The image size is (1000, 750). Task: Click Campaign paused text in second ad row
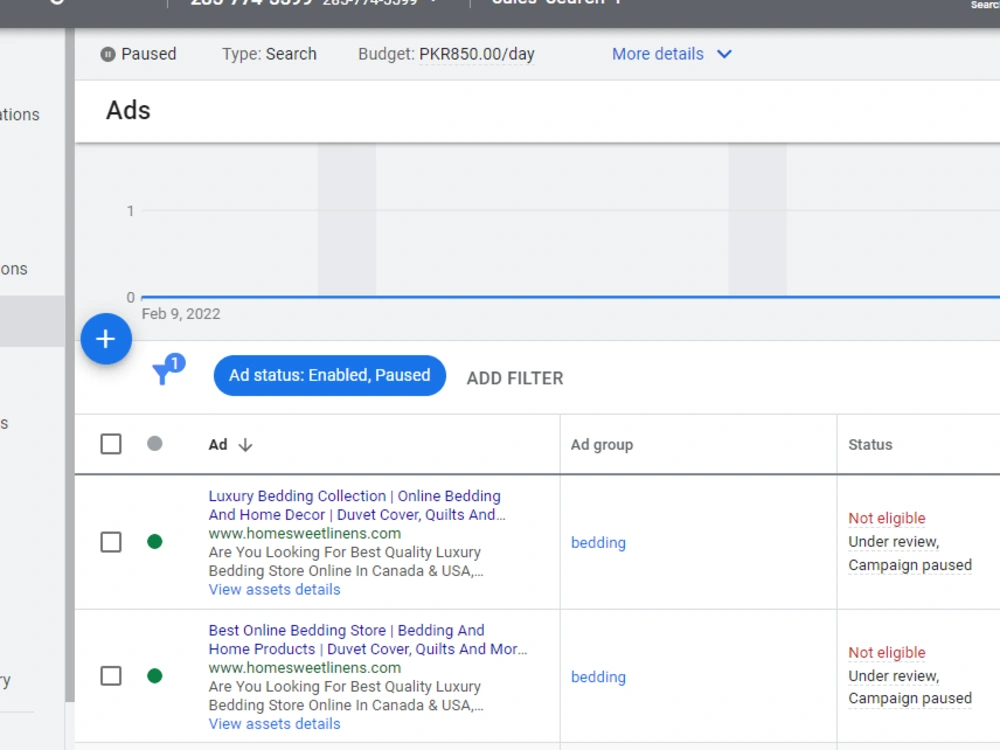click(909, 698)
